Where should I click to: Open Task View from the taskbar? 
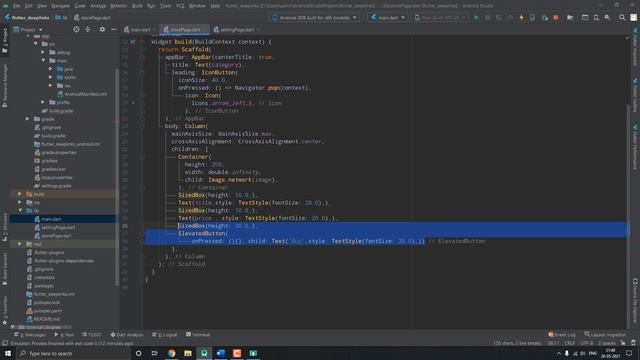pos(155,353)
